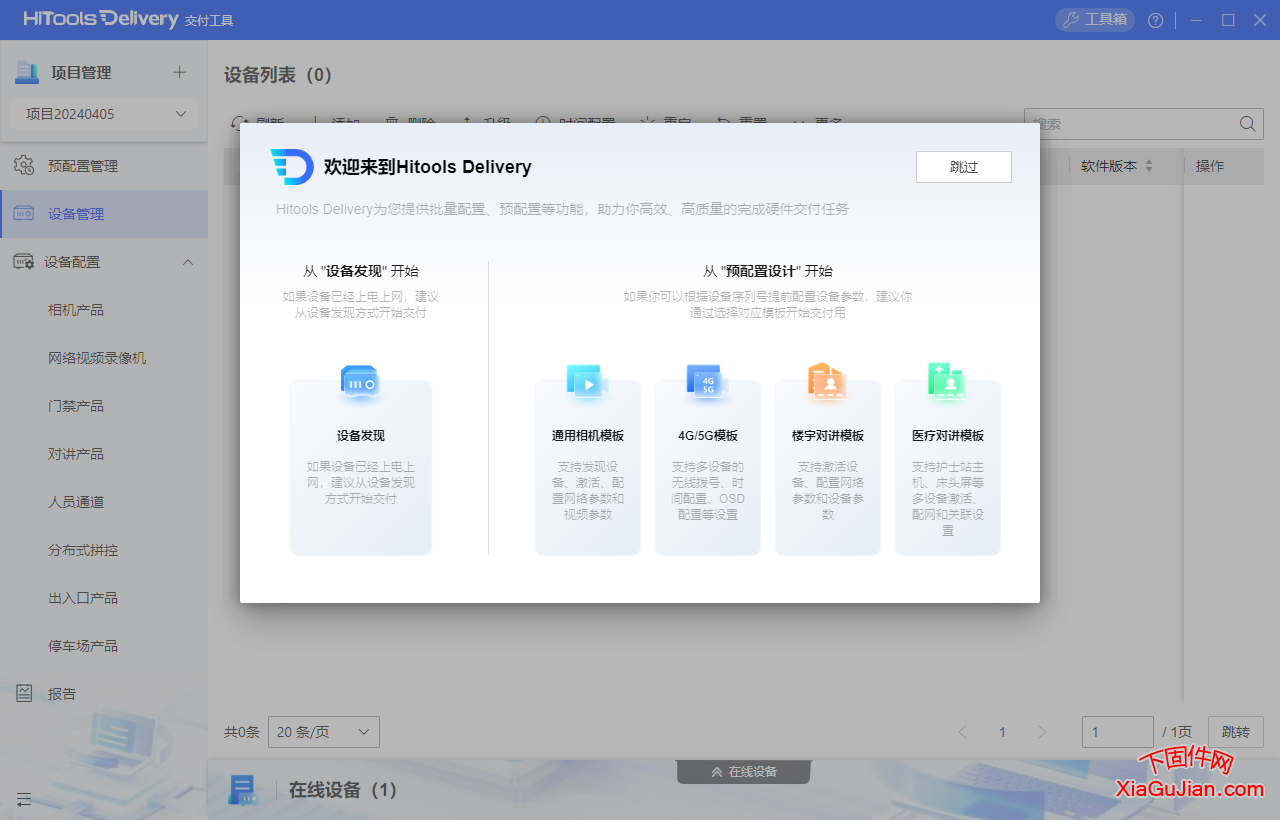Image resolution: width=1280 pixels, height=820 pixels.
Task: Click the help question mark icon
Action: point(1155,20)
